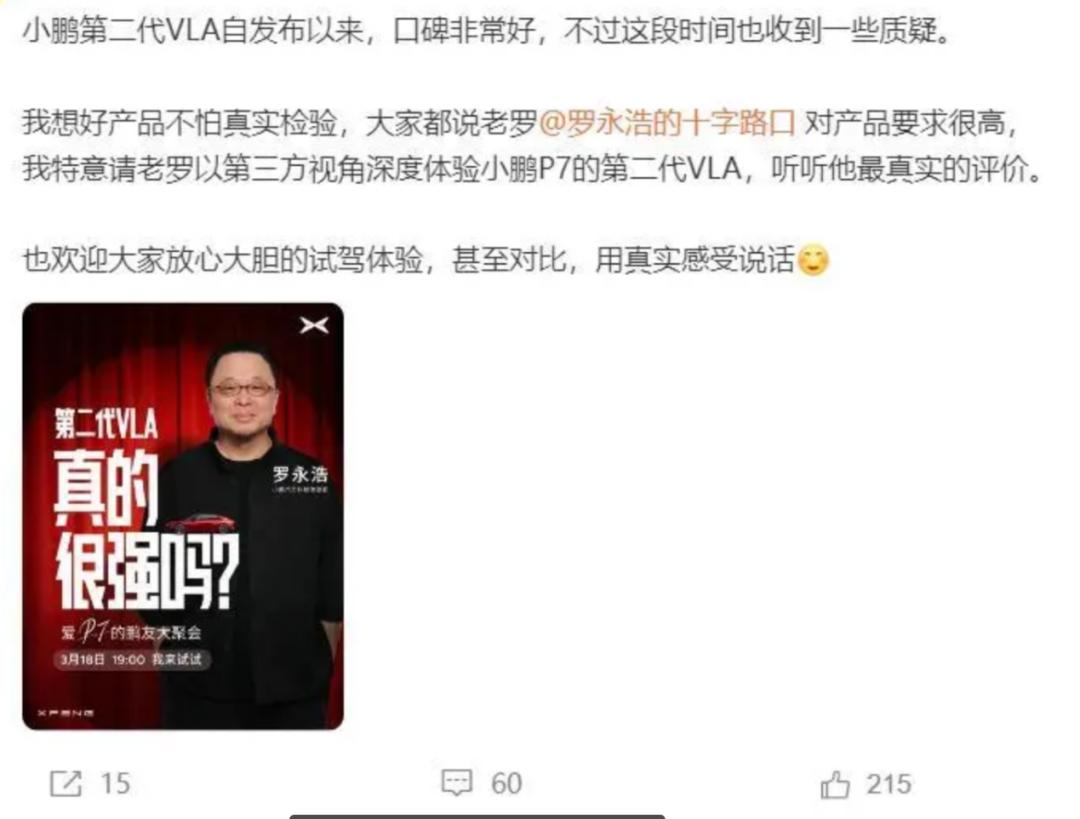
Task: Click the first paragraph about 小鹏第二代VLA口碑
Action: pos(486,30)
